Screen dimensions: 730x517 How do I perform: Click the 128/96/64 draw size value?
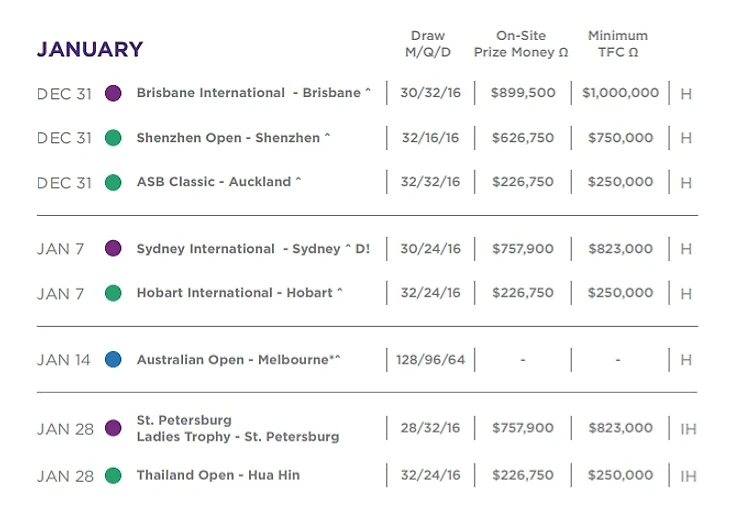click(428, 360)
